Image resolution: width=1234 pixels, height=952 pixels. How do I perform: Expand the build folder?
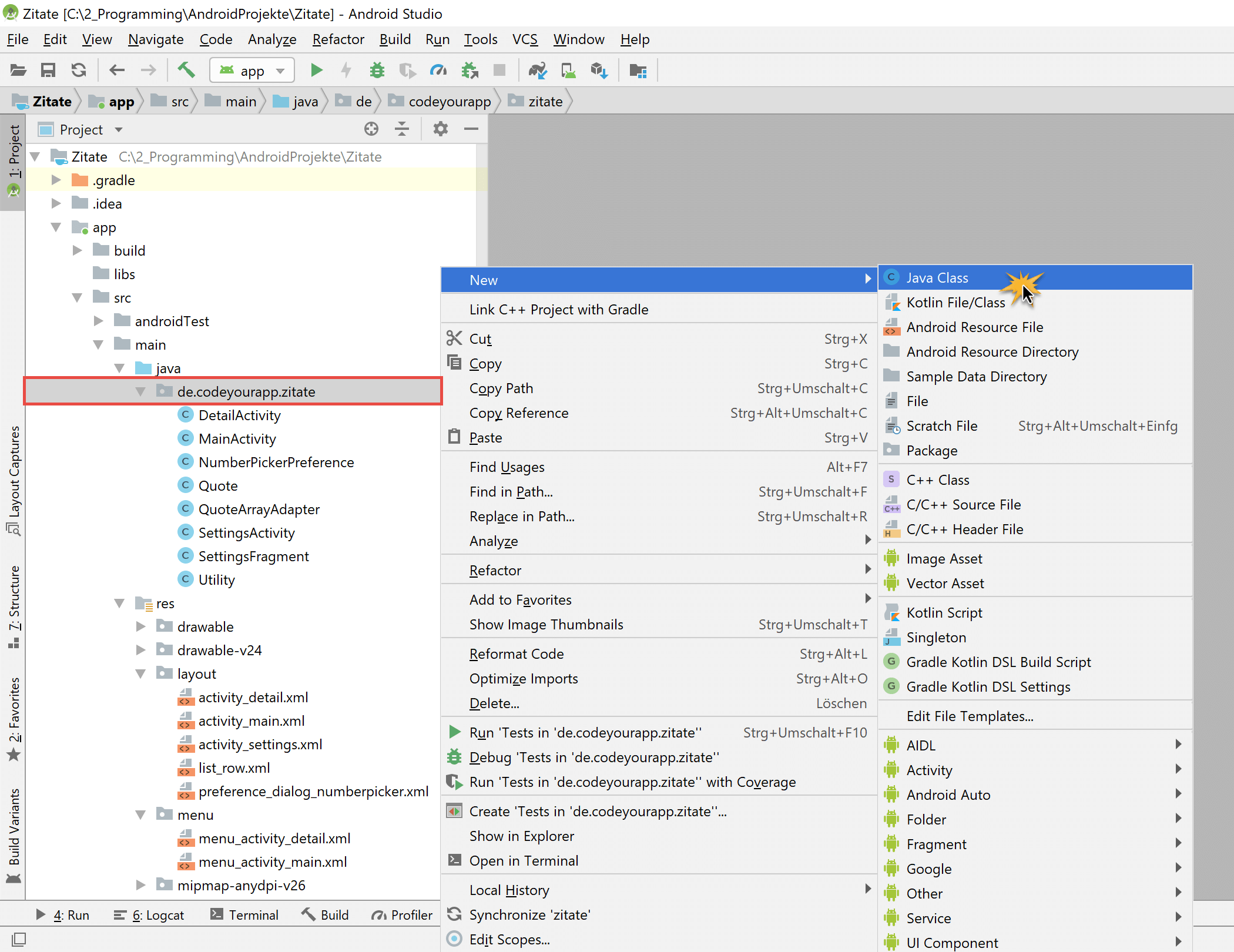[78, 250]
